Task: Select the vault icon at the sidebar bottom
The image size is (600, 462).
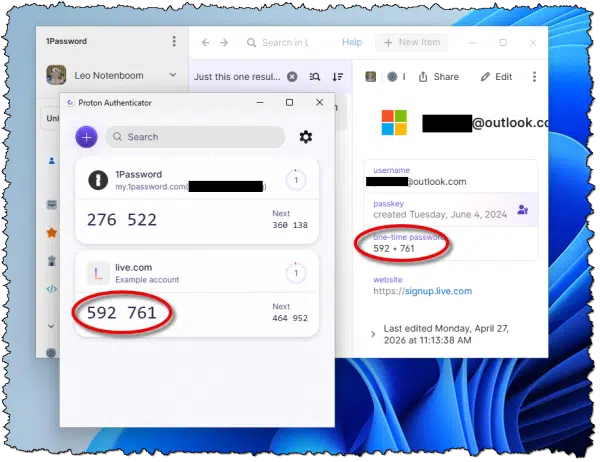Action: point(51,353)
